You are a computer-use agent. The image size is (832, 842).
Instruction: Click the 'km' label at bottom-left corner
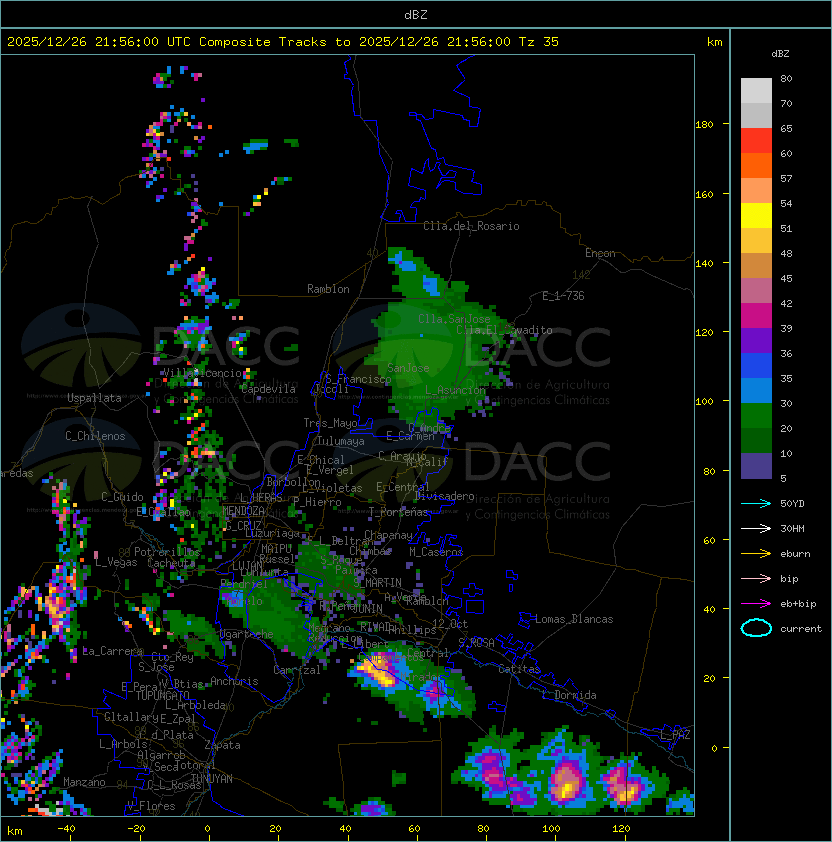coord(15,831)
